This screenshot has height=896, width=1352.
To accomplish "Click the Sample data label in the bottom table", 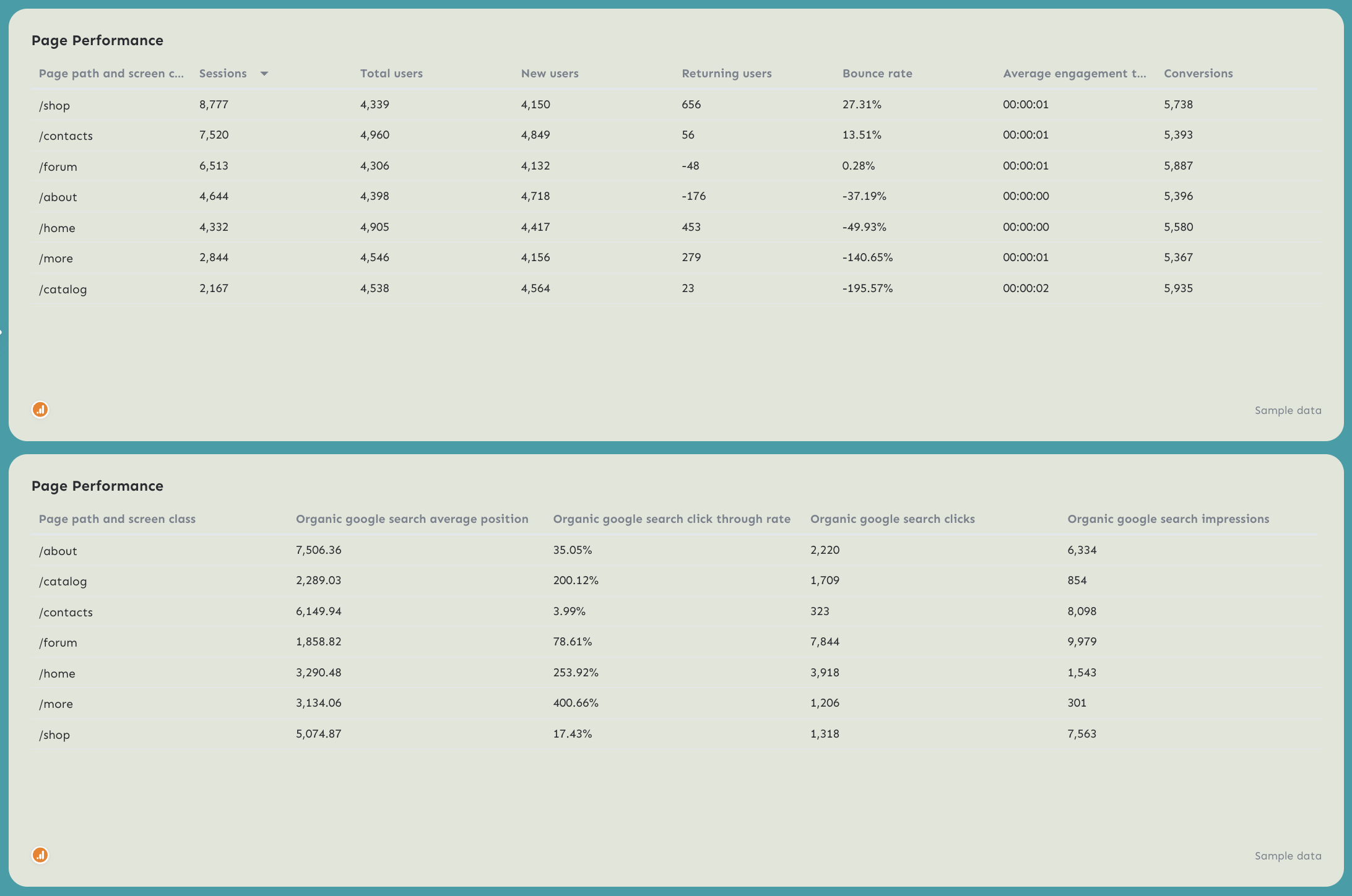I will point(1288,855).
